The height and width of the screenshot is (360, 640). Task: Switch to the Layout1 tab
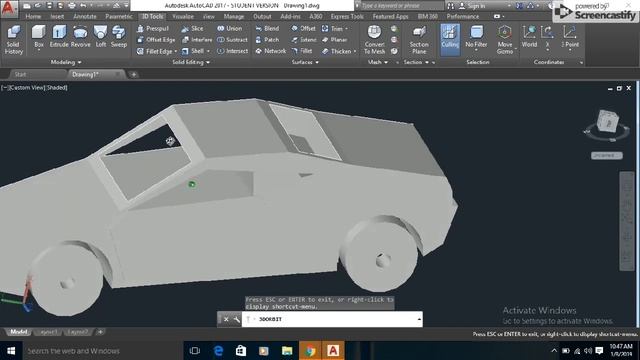pos(48,332)
